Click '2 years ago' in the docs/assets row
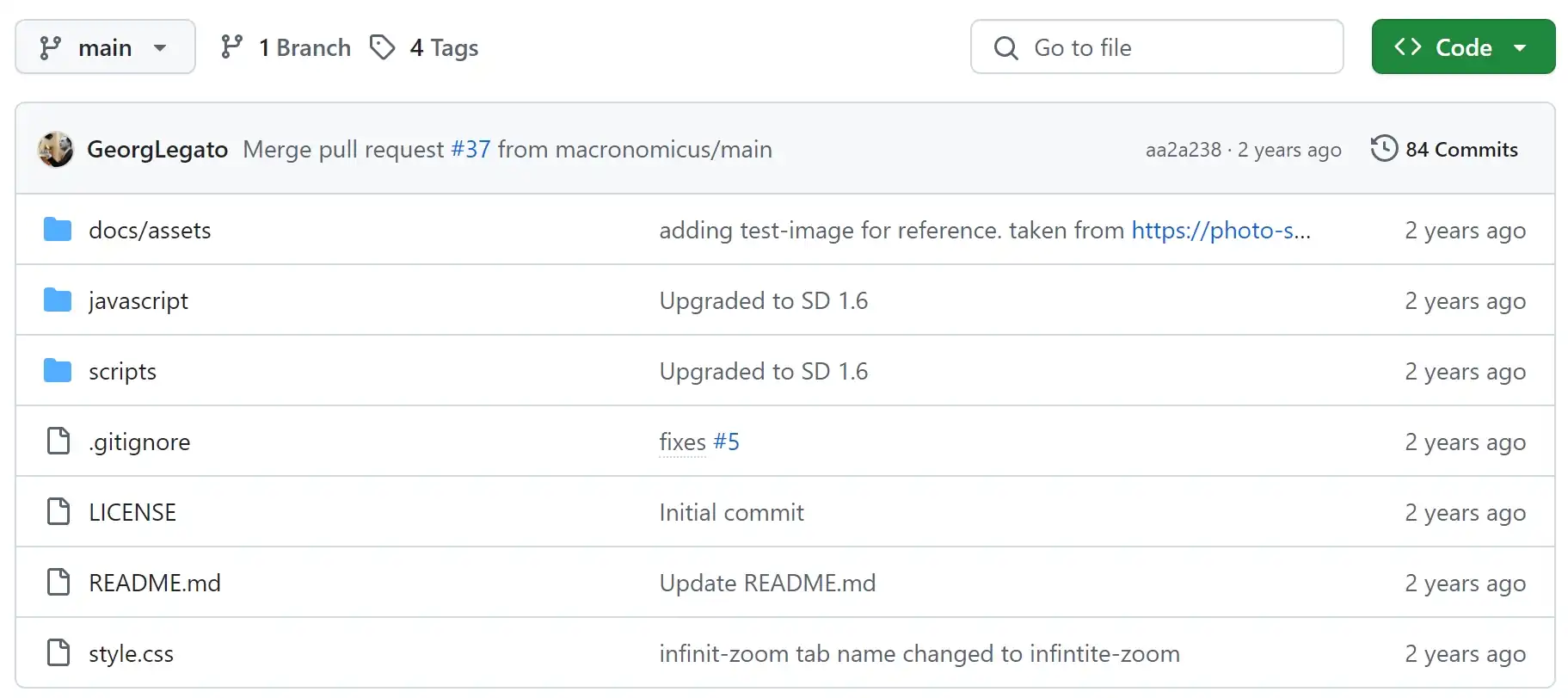This screenshot has height=698, width=1568. [1466, 230]
